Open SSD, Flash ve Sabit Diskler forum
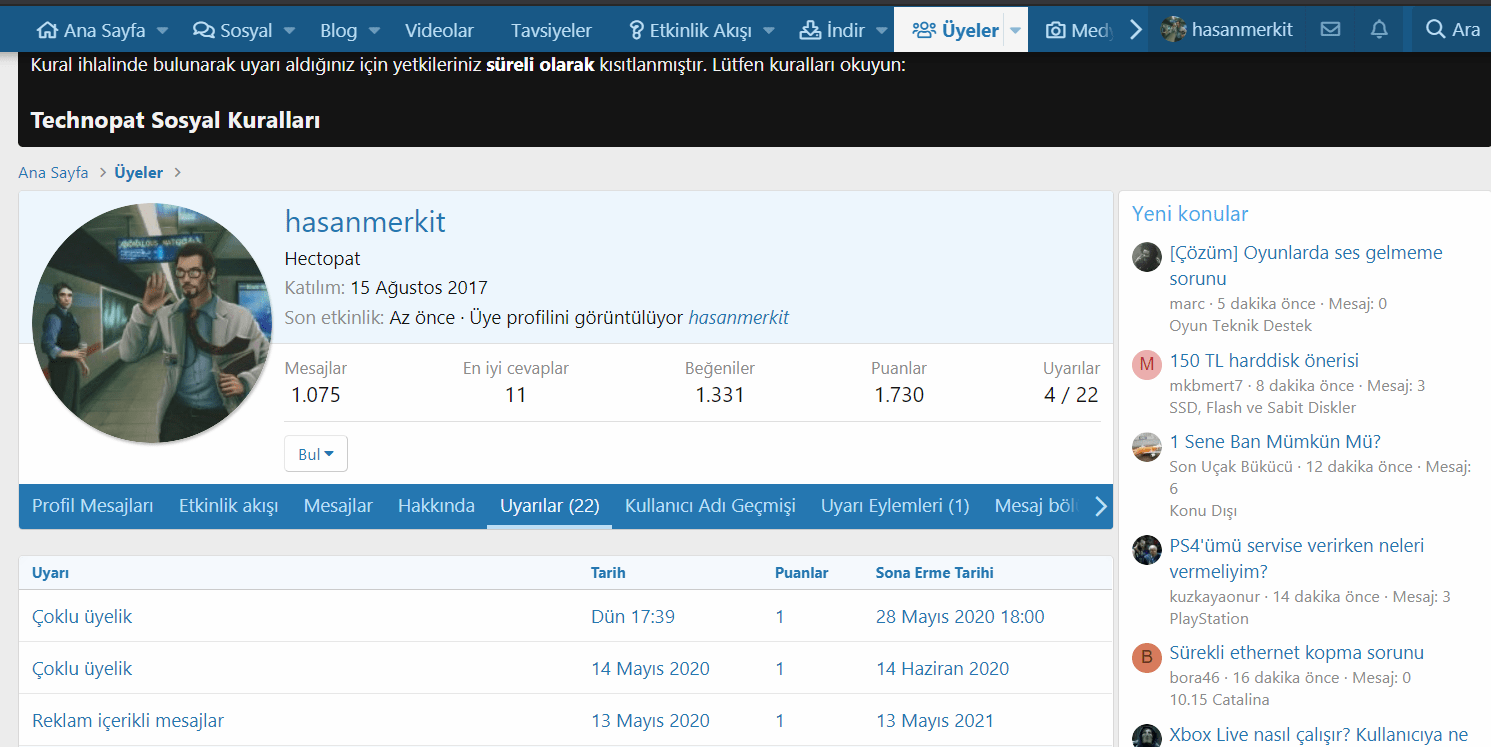 1262,408
